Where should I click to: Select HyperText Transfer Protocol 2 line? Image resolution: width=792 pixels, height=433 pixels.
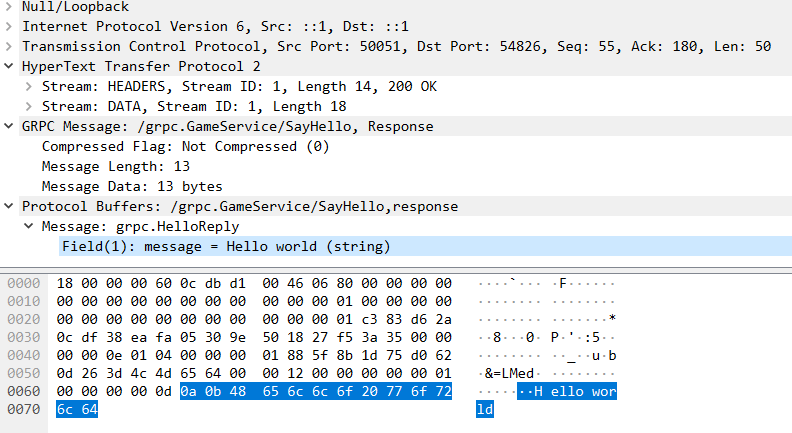[x=141, y=66]
